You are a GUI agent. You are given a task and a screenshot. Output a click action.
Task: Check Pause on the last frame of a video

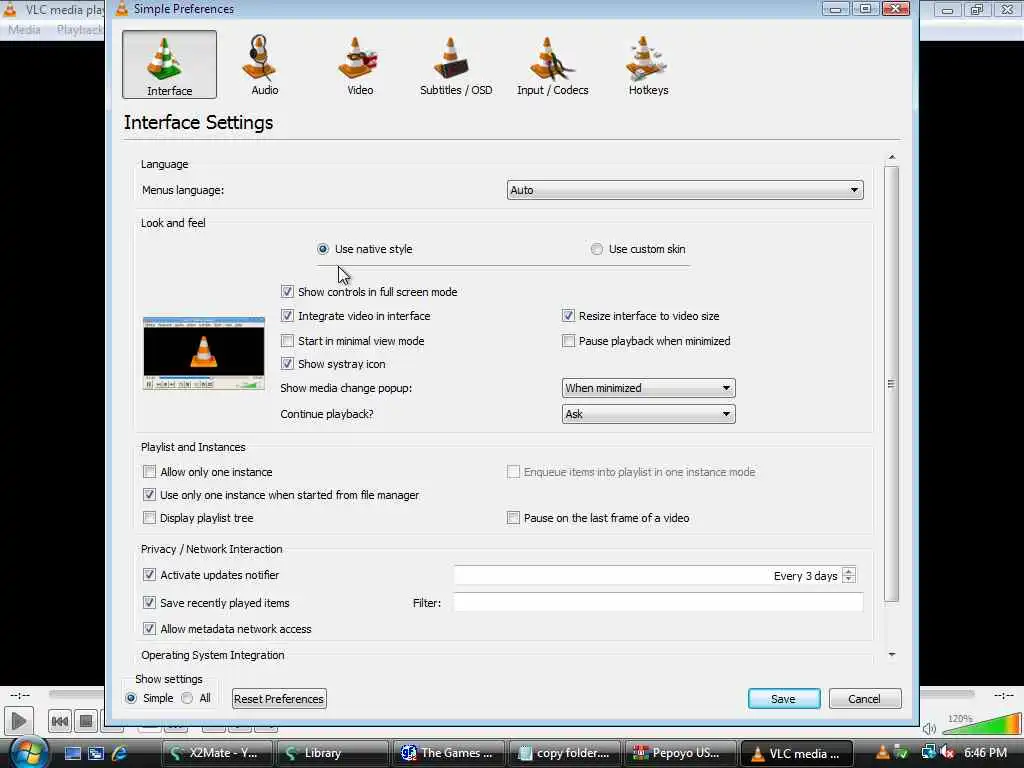(x=513, y=517)
